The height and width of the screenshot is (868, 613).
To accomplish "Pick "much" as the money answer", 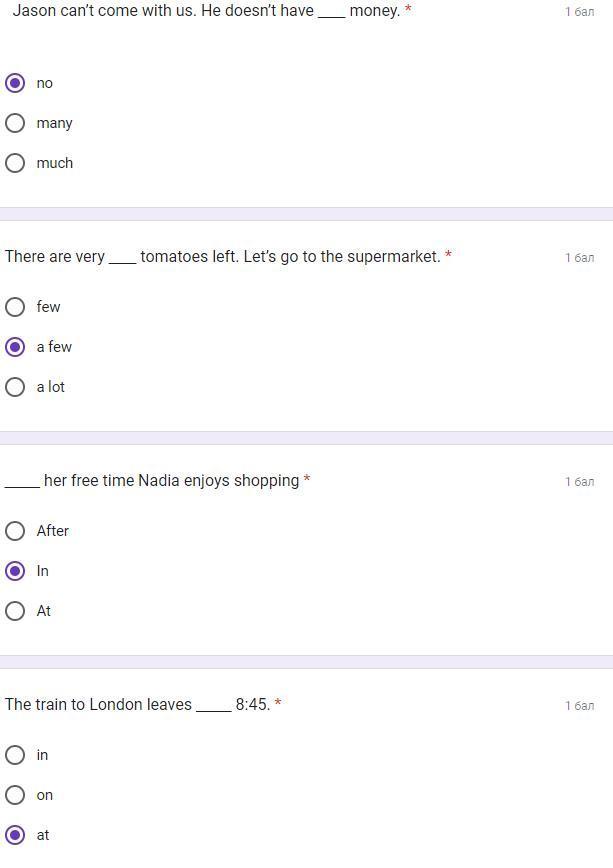I will pyautogui.click(x=15, y=163).
